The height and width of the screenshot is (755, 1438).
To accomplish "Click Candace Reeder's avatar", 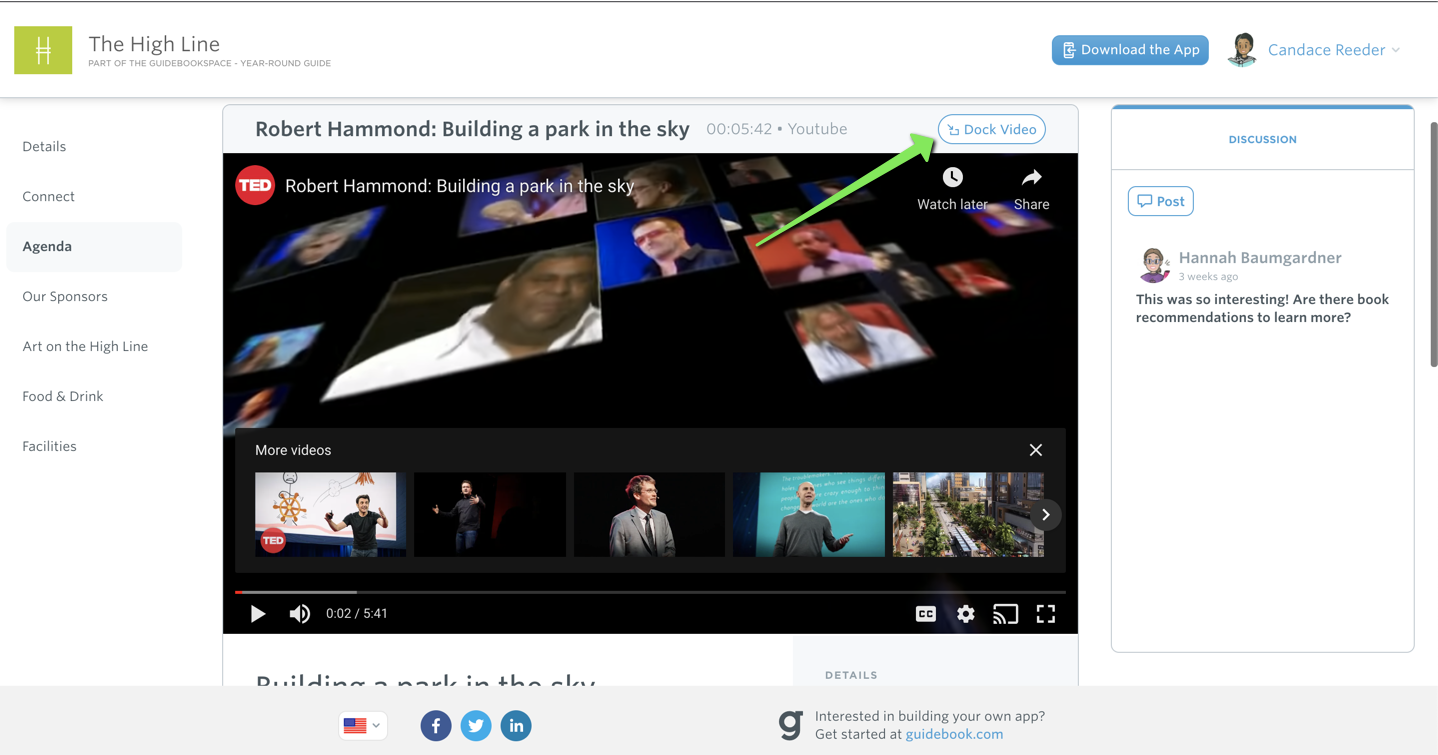I will point(1242,50).
